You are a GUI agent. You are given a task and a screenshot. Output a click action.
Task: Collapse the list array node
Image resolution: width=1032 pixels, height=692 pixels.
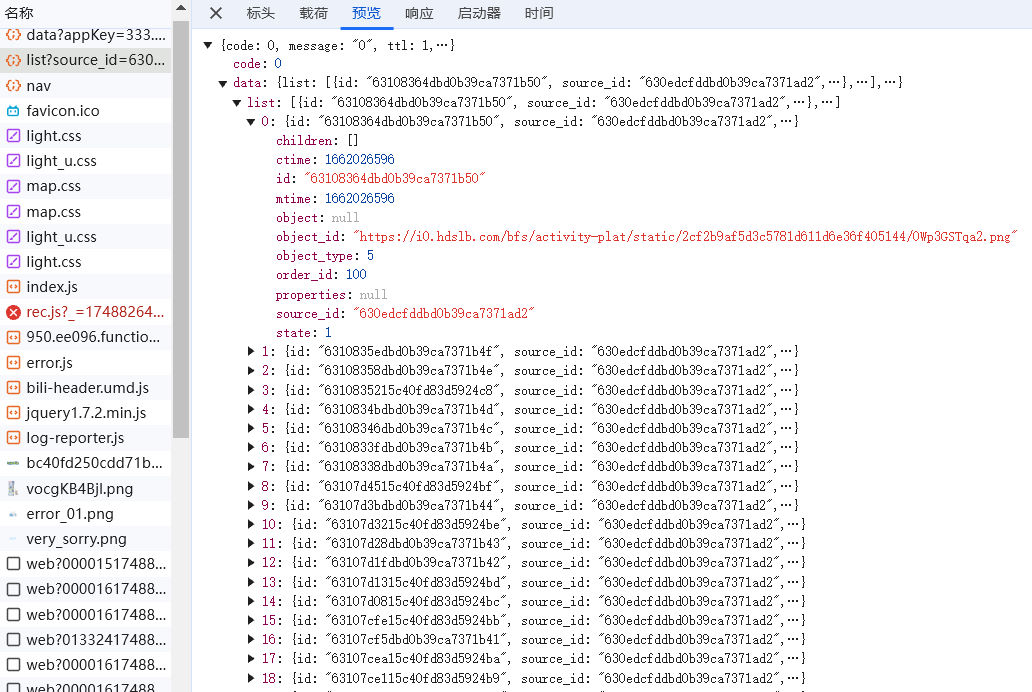point(237,102)
